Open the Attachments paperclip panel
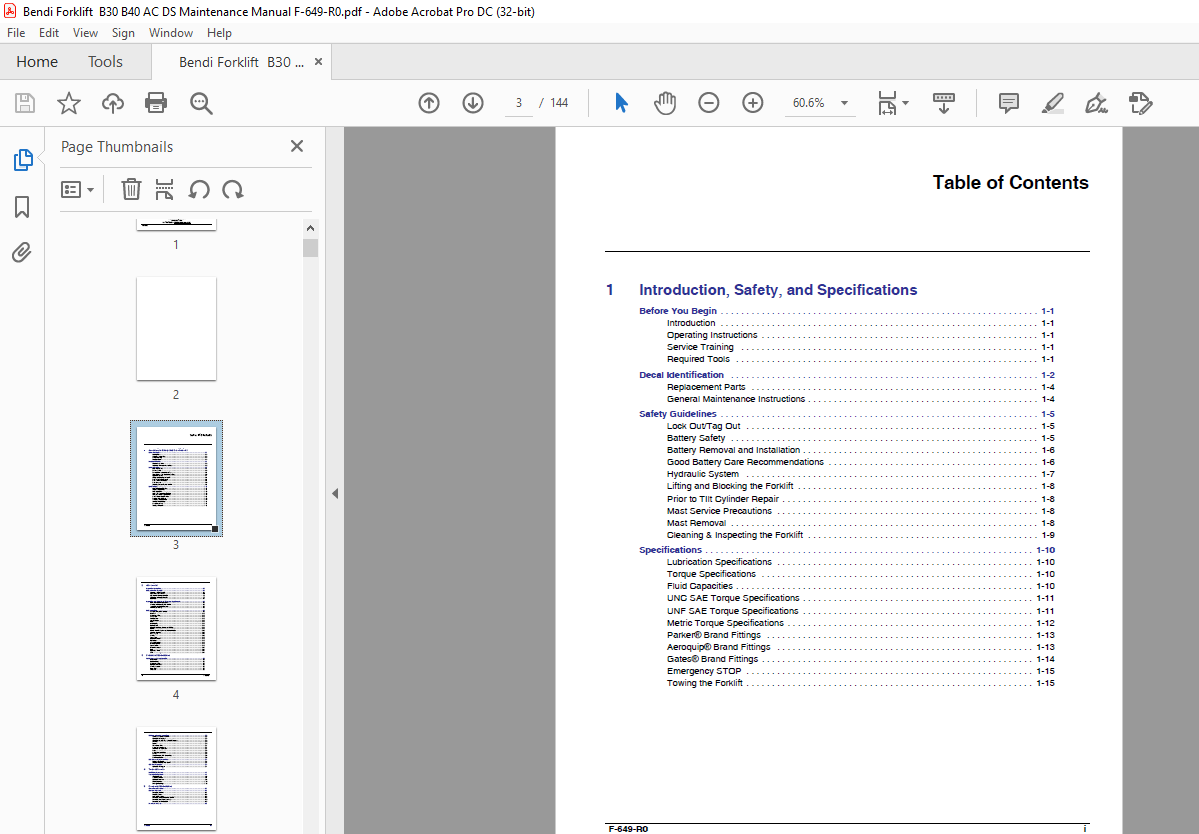This screenshot has width=1199, height=834. pos(22,252)
